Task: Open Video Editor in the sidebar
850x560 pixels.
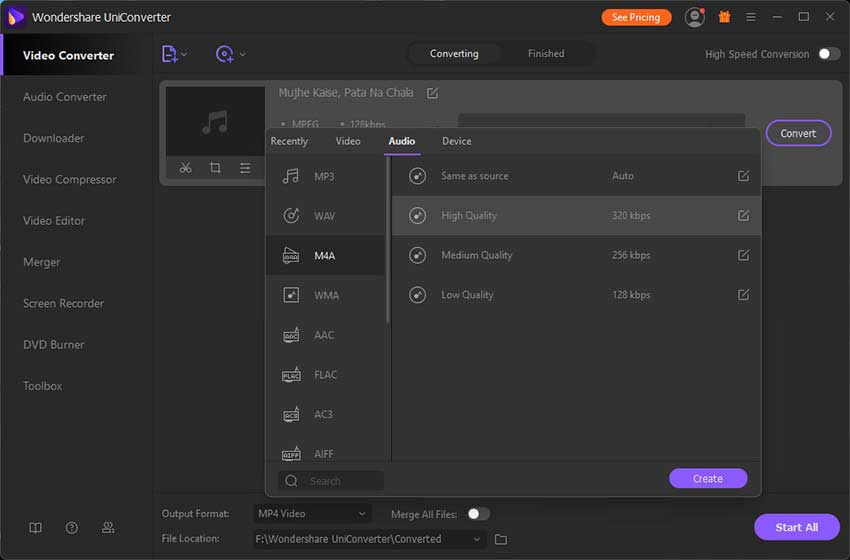Action: tap(54, 221)
